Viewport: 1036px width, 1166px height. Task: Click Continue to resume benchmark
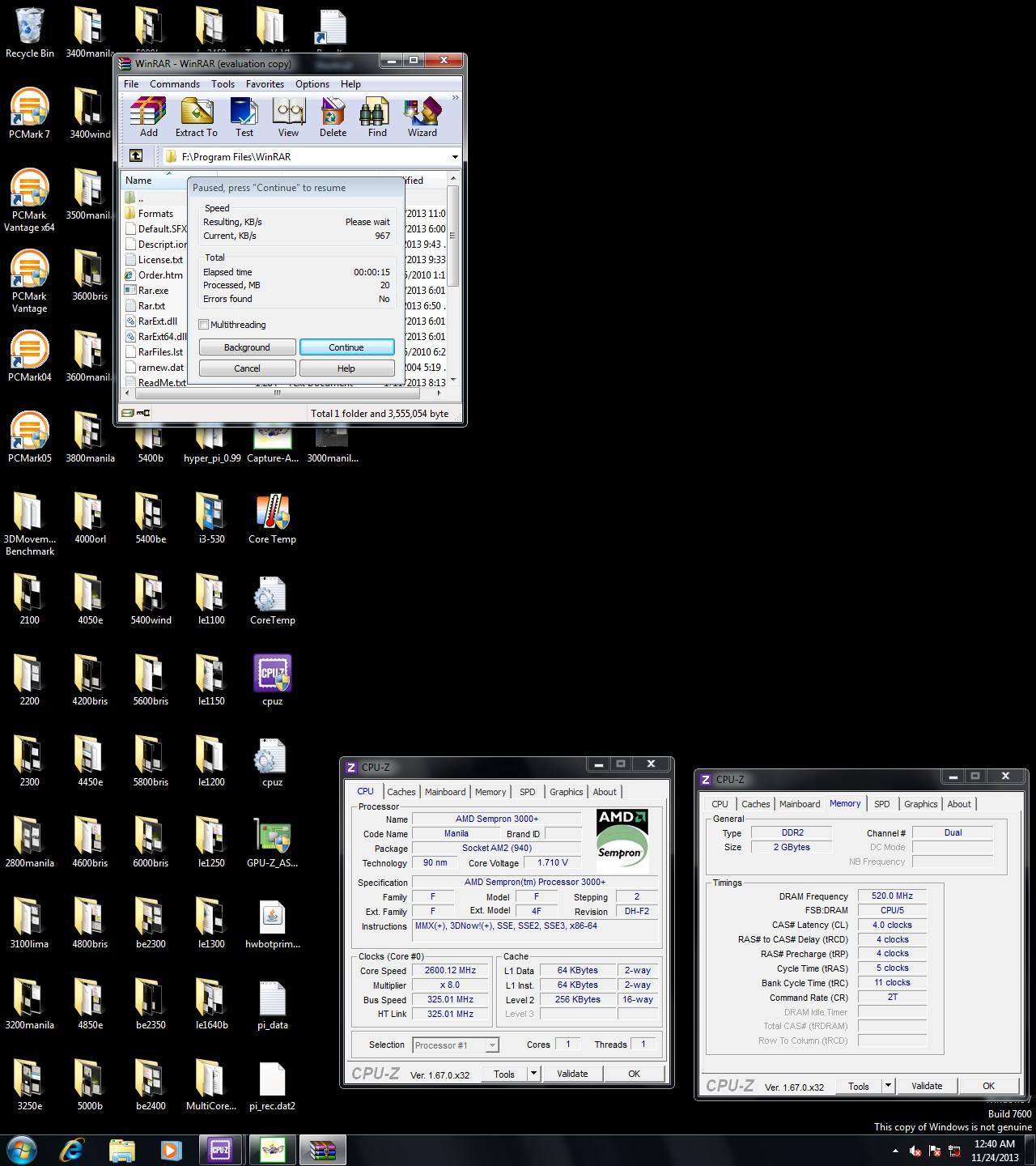346,347
